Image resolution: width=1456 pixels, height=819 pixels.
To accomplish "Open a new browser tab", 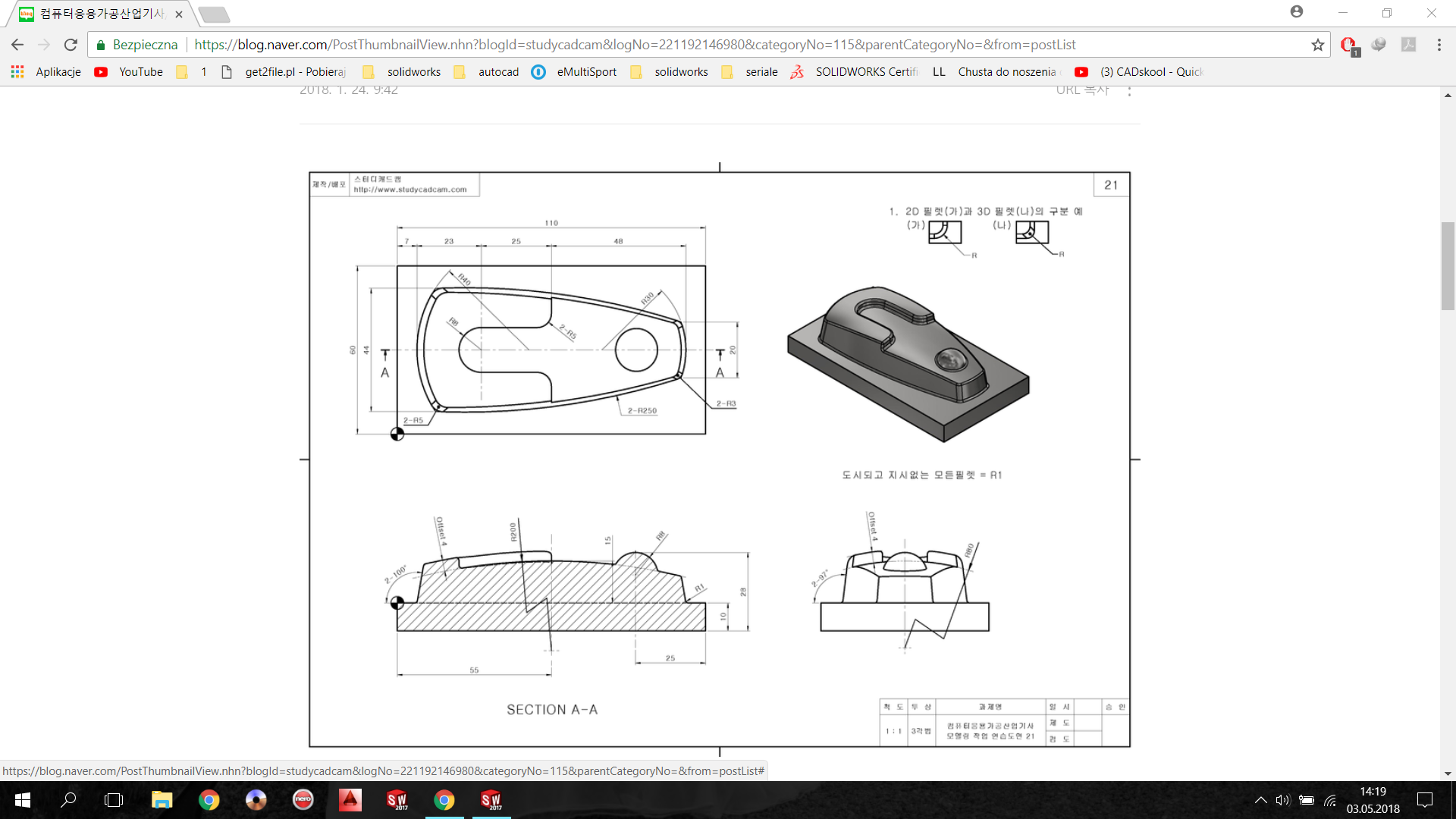I will pos(215,14).
